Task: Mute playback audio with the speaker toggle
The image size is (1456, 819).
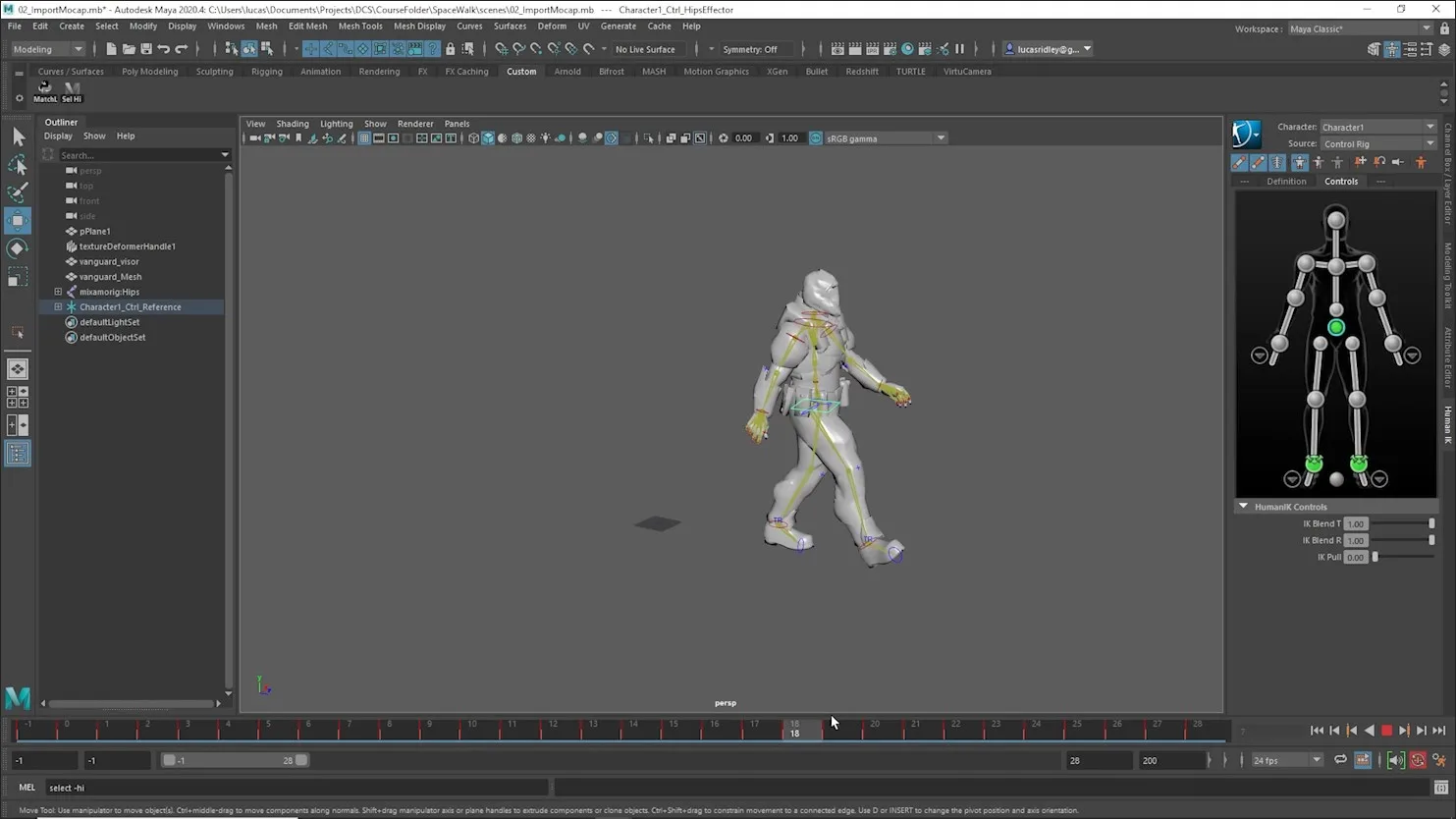Action: (1395, 759)
